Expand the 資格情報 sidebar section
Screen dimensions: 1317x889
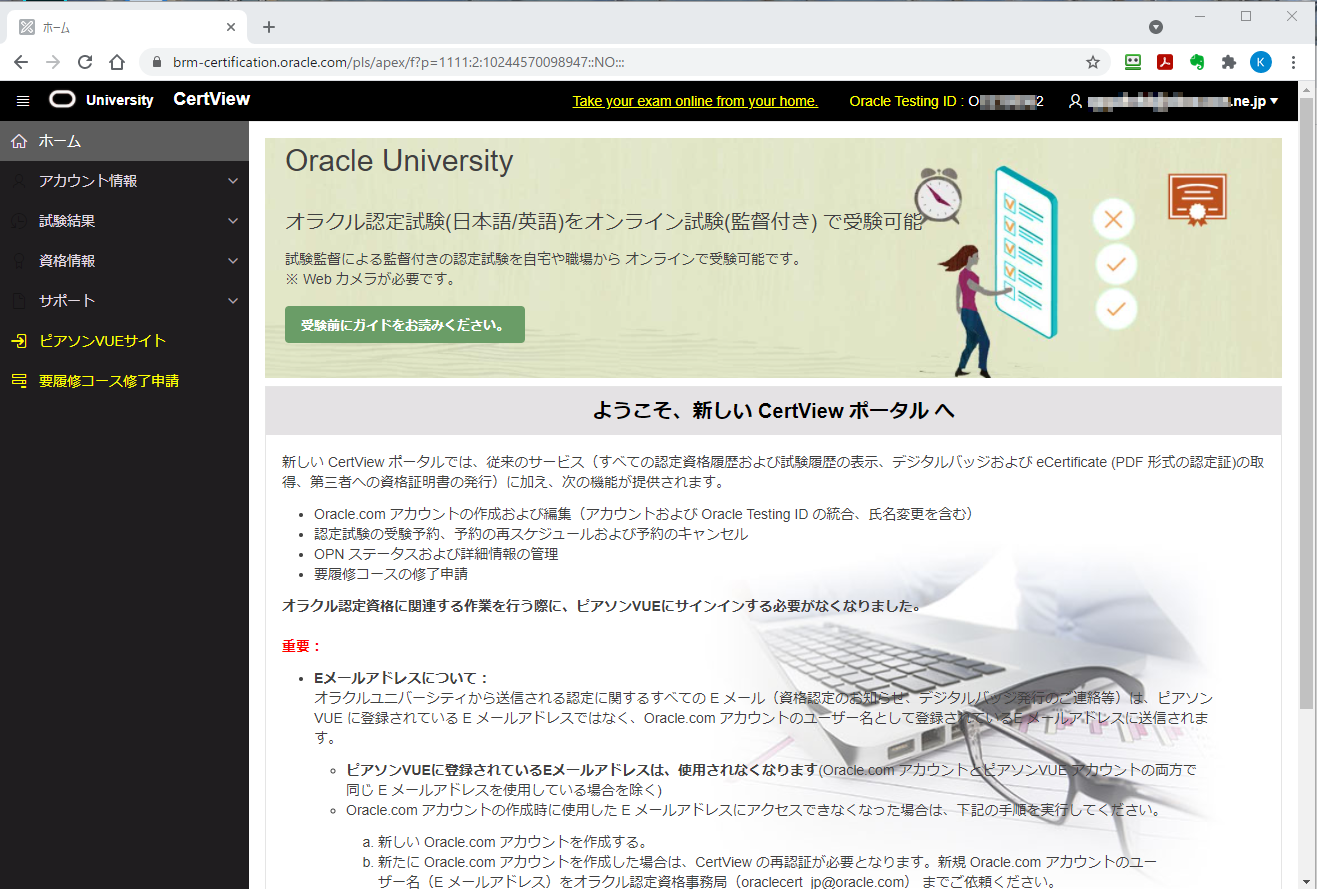click(124, 261)
